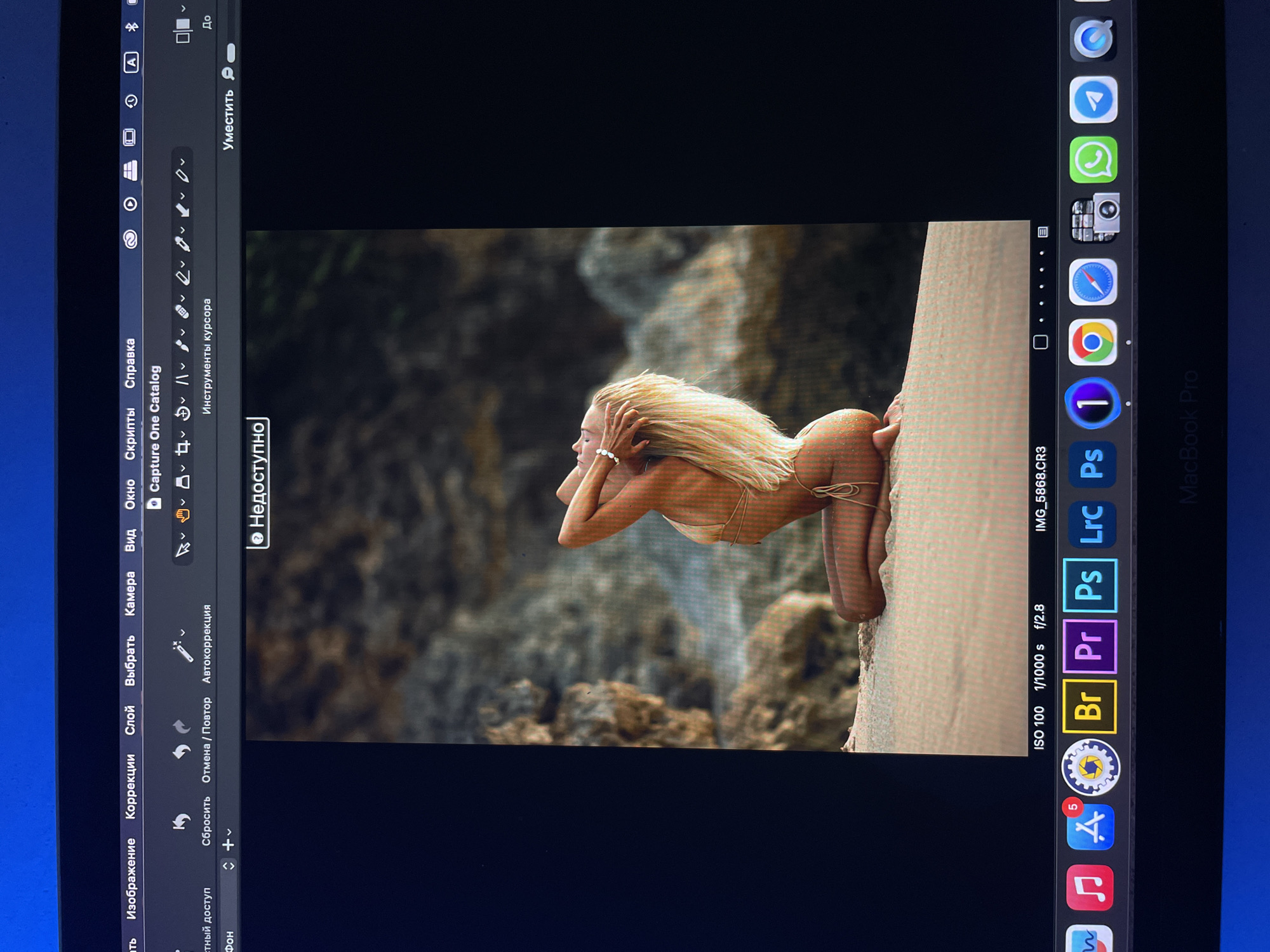Select the eyedropper color picker tool
The width and height of the screenshot is (1270, 952).
click(182, 244)
